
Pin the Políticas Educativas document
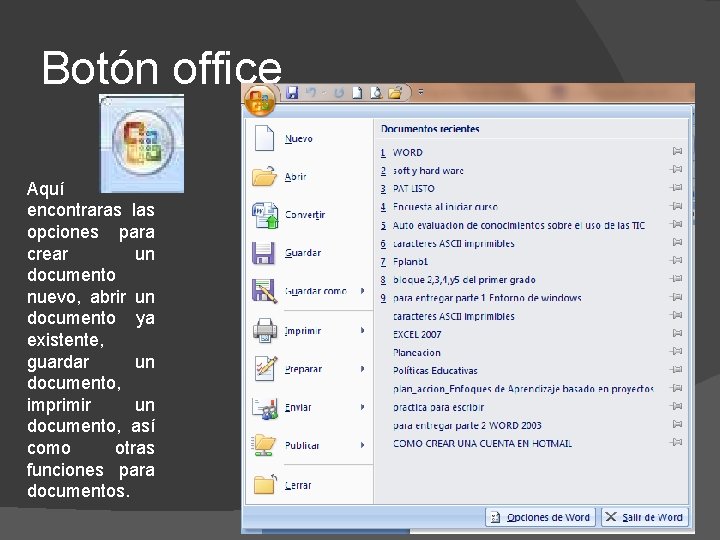[x=676, y=369]
